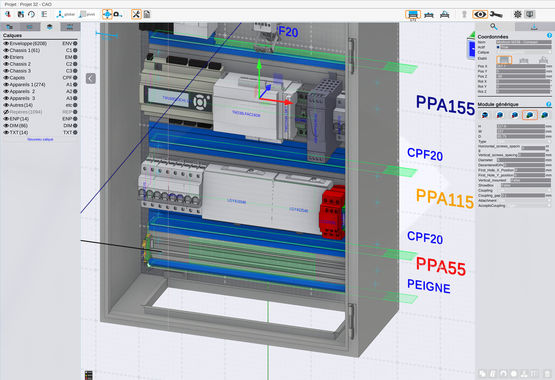Hide the TXT layer
This screenshot has width=555, height=380.
click(6, 132)
